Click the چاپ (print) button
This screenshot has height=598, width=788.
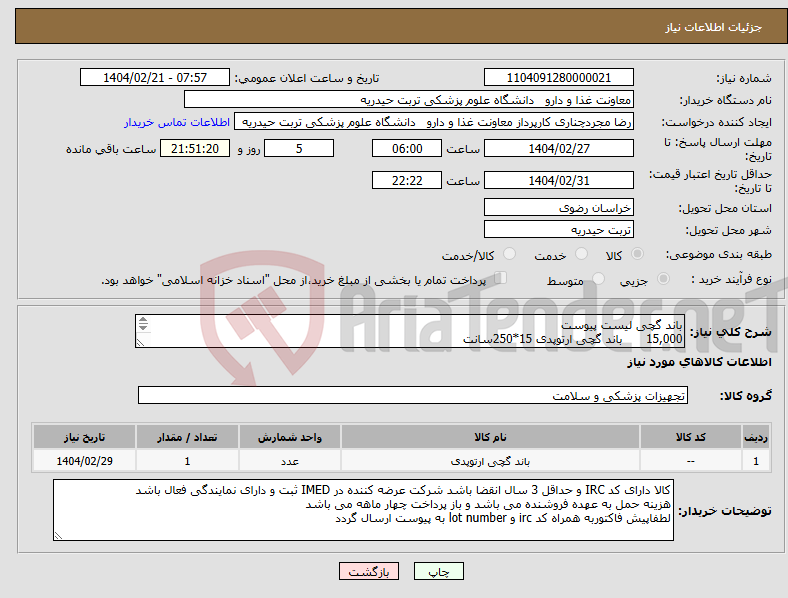pos(439,571)
